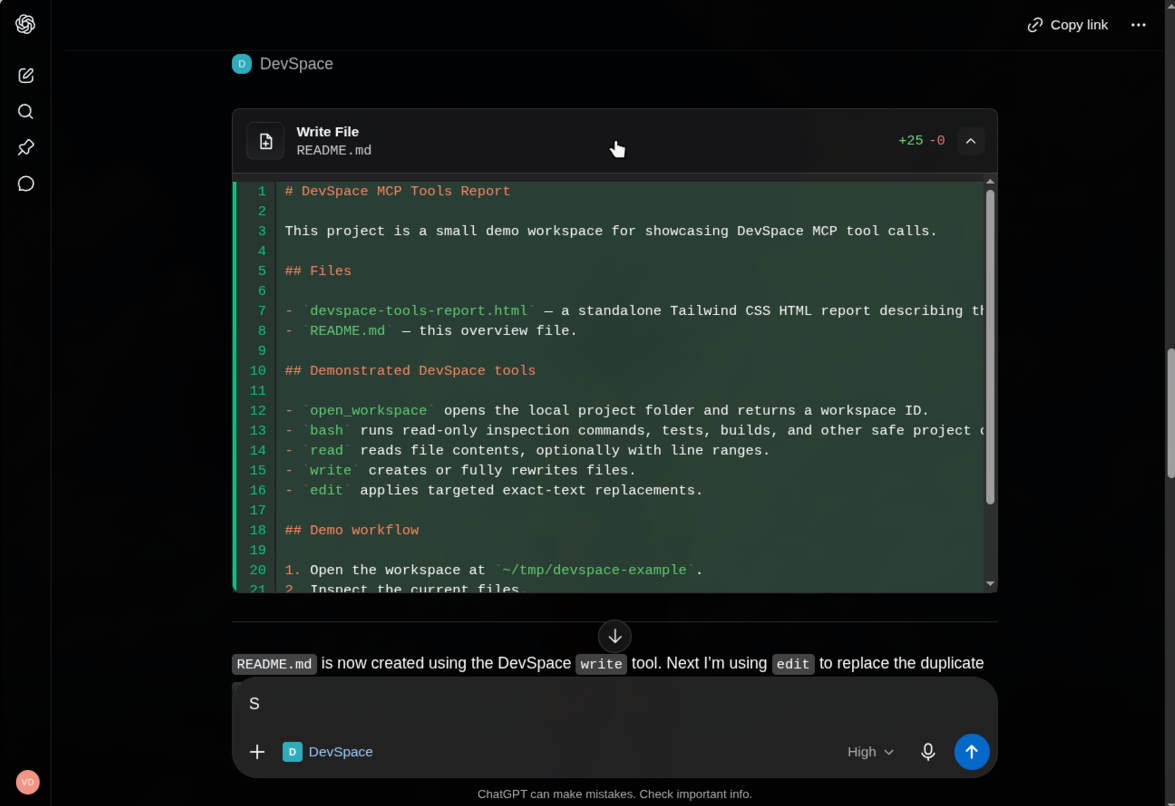Click the 'read' reads file contents line

(528, 451)
